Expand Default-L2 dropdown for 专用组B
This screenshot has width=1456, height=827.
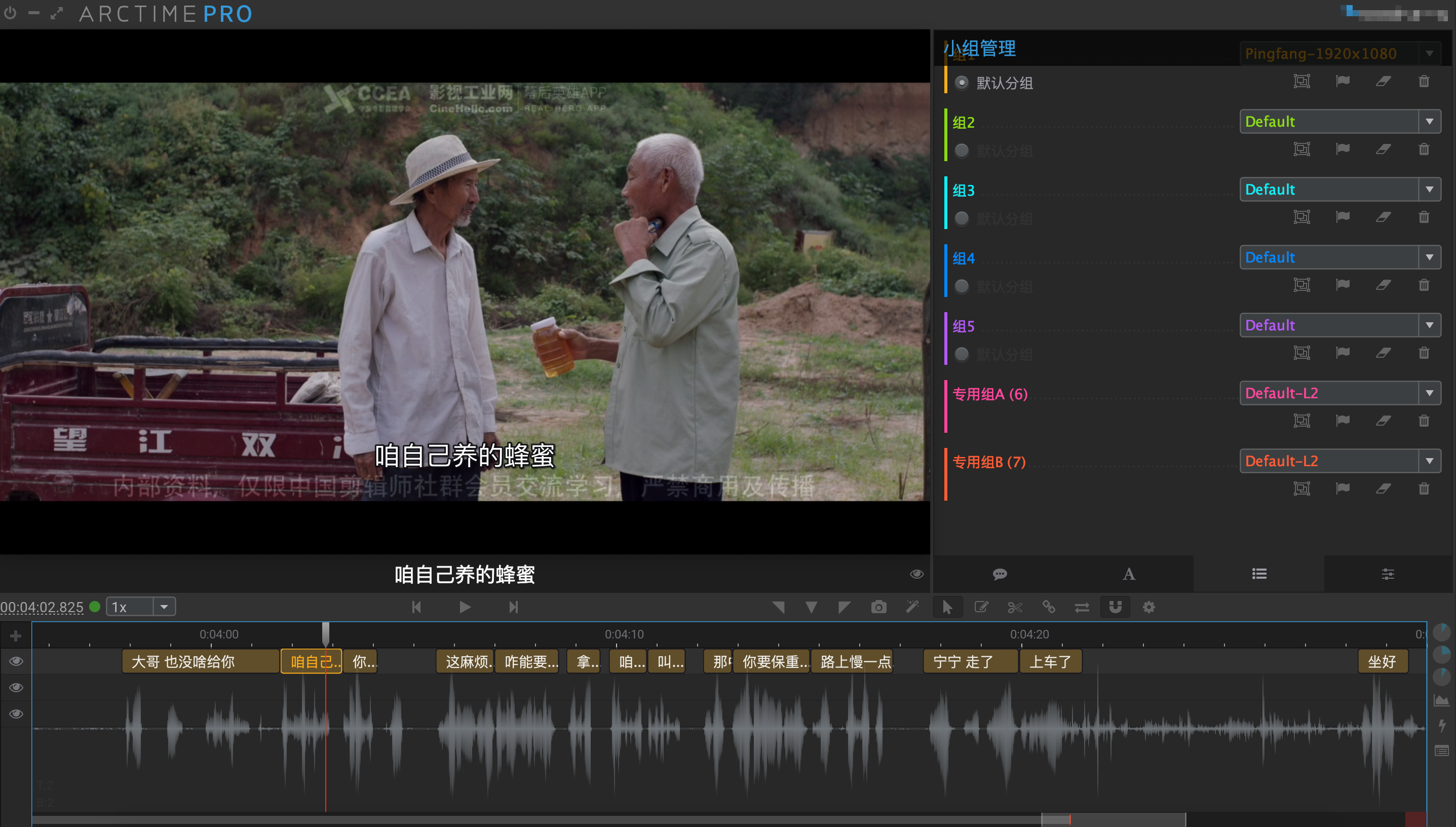tap(1429, 461)
